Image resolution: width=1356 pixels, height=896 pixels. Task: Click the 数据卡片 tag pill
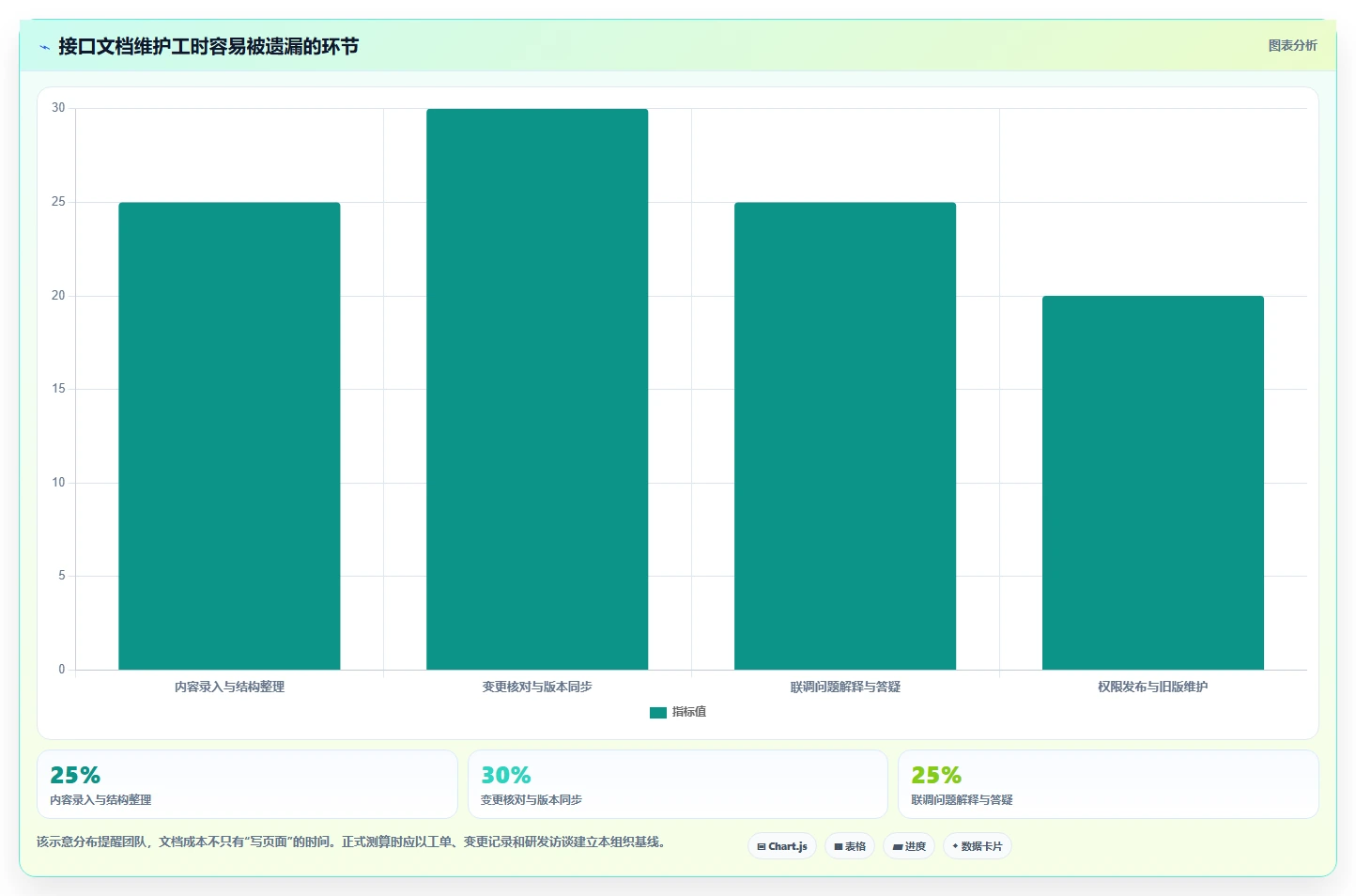tap(978, 846)
